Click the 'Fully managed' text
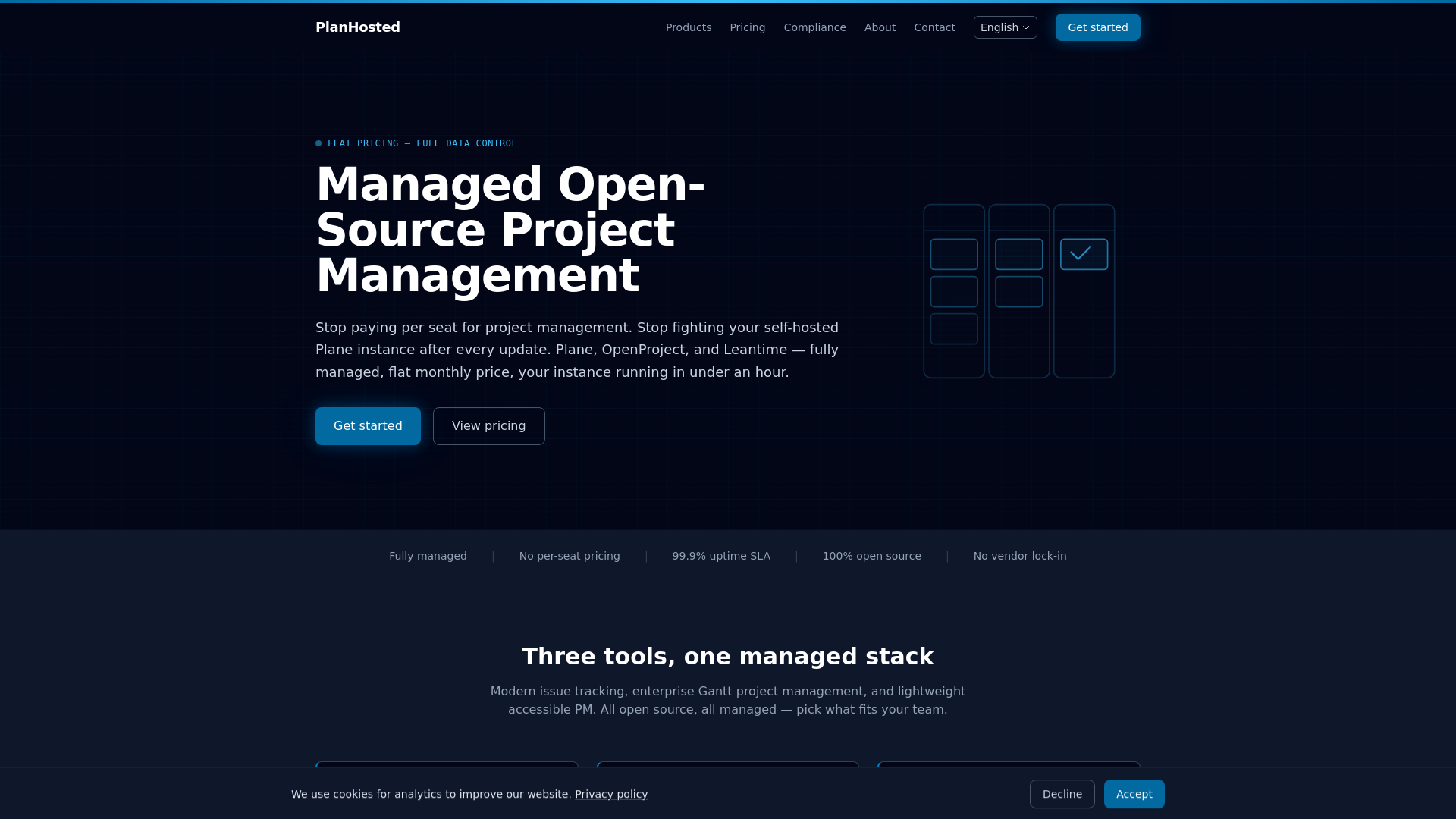The image size is (1456, 819). tap(428, 556)
